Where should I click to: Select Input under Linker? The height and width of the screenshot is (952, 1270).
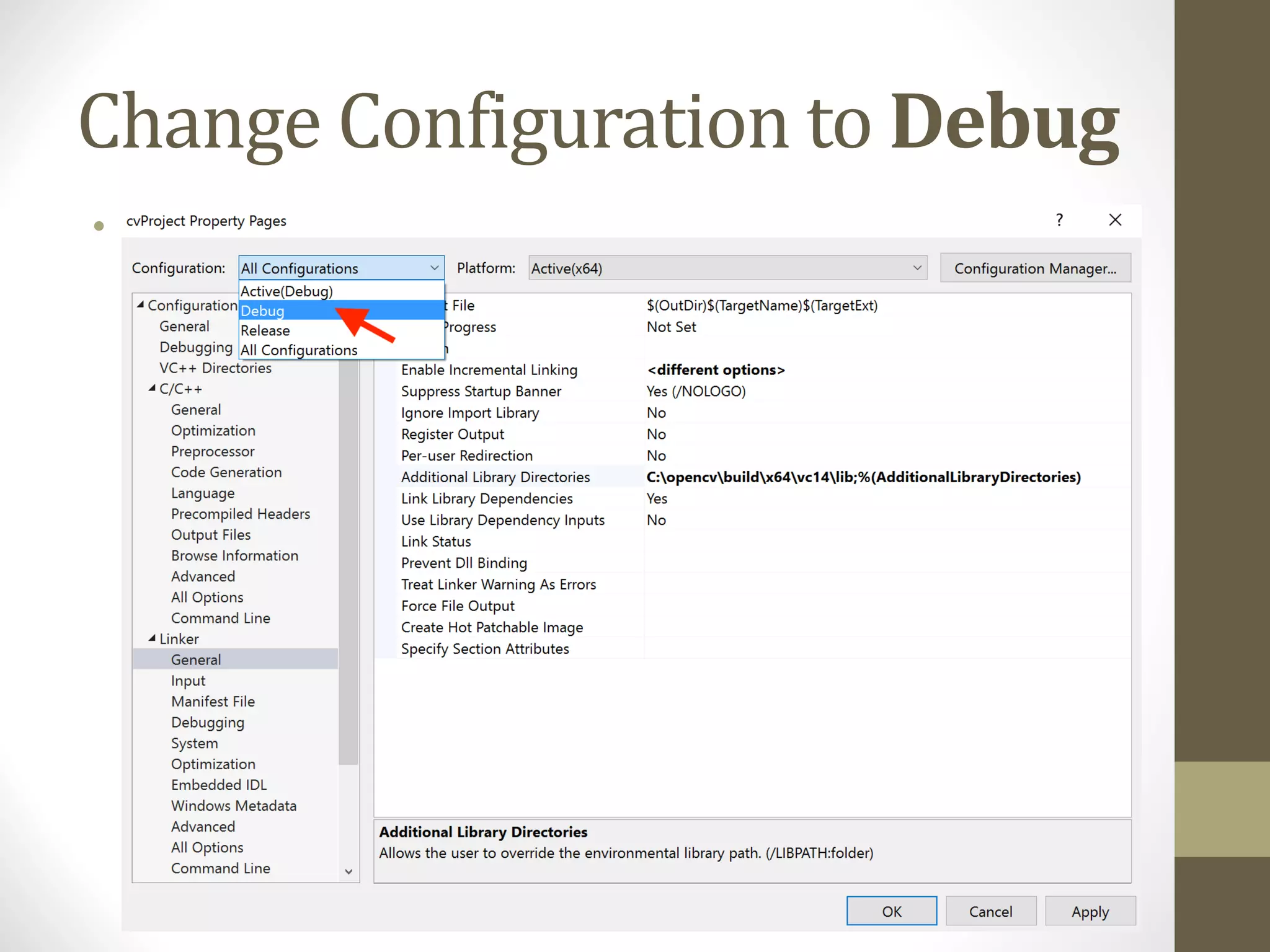click(188, 681)
